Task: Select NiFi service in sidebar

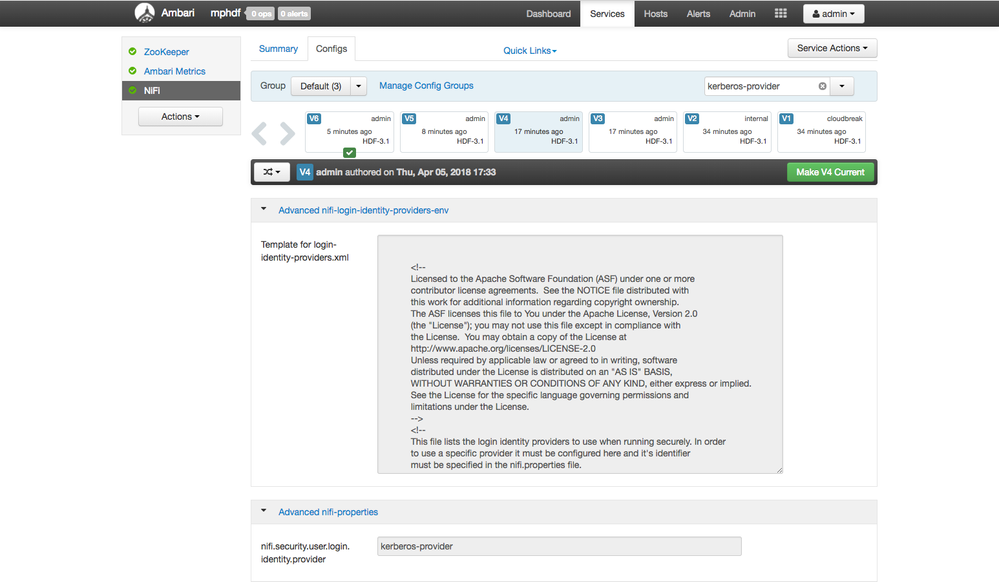Action: (x=181, y=91)
